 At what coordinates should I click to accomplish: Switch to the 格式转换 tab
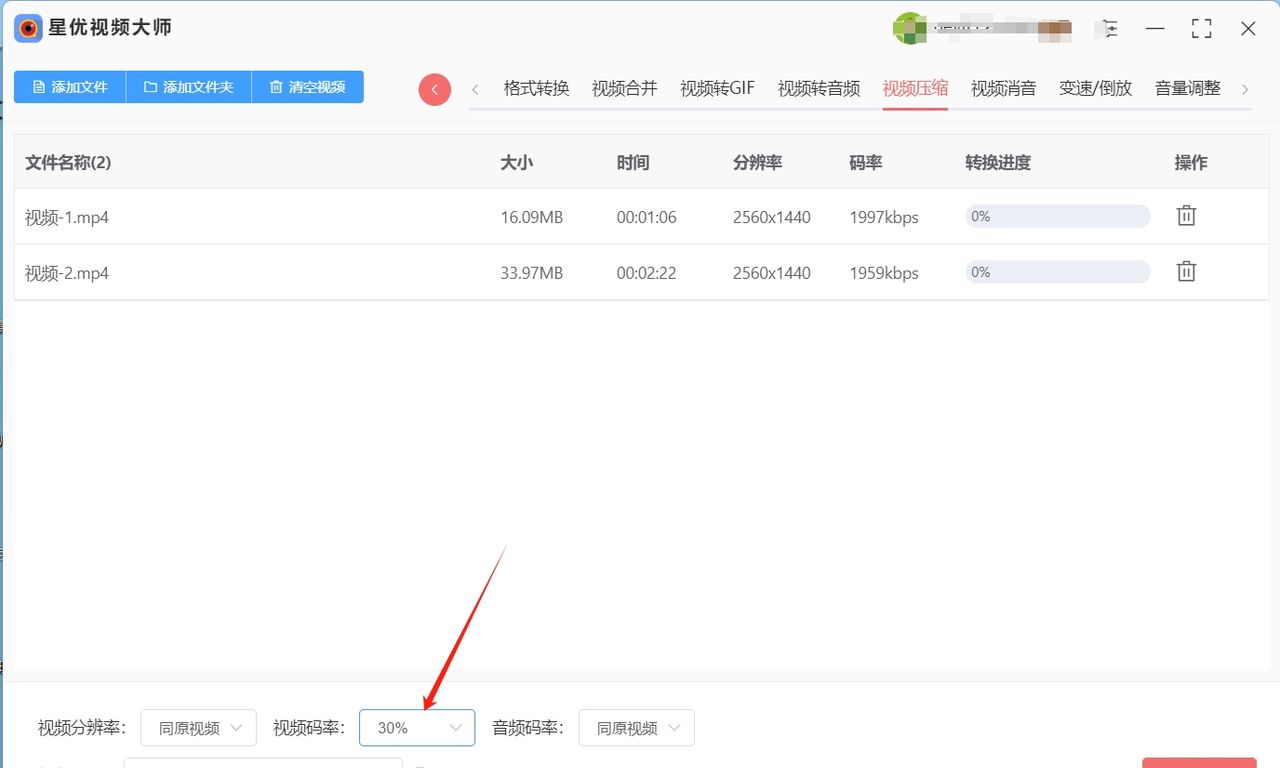[x=535, y=88]
